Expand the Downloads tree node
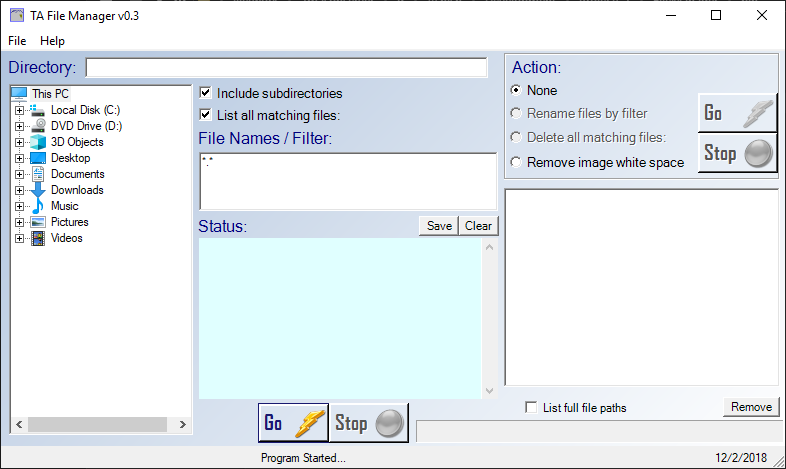This screenshot has width=786, height=469. tap(19, 190)
